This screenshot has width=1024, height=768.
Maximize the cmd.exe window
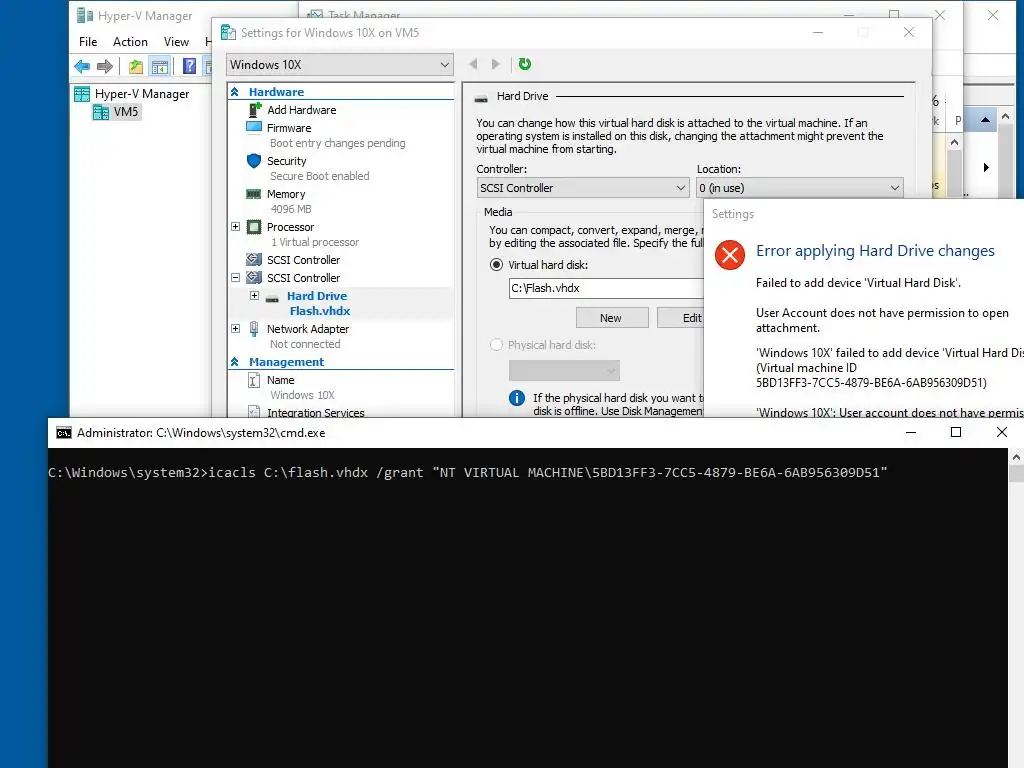click(x=956, y=432)
